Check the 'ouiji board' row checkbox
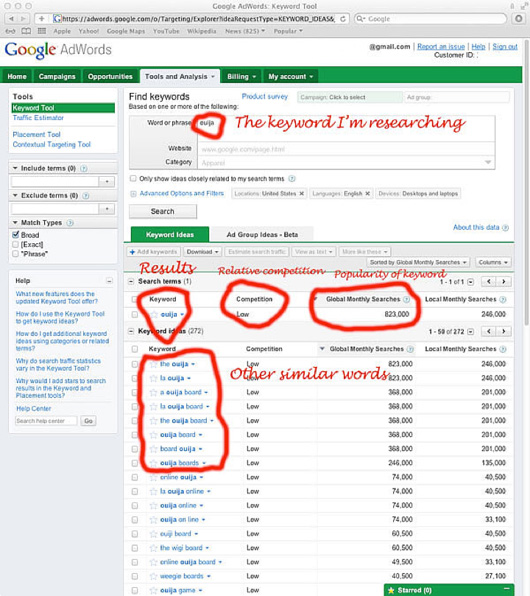 pos(135,534)
